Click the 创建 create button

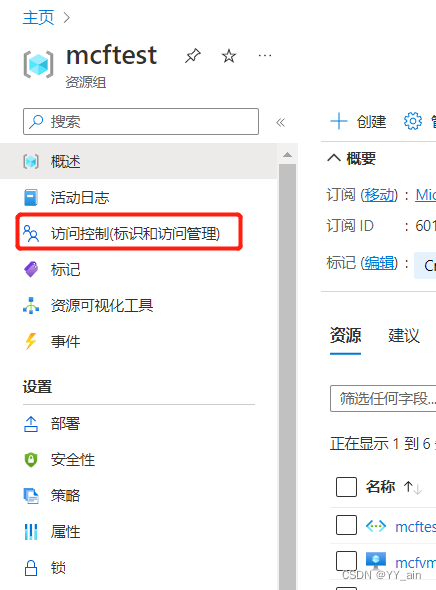pyautogui.click(x=358, y=121)
